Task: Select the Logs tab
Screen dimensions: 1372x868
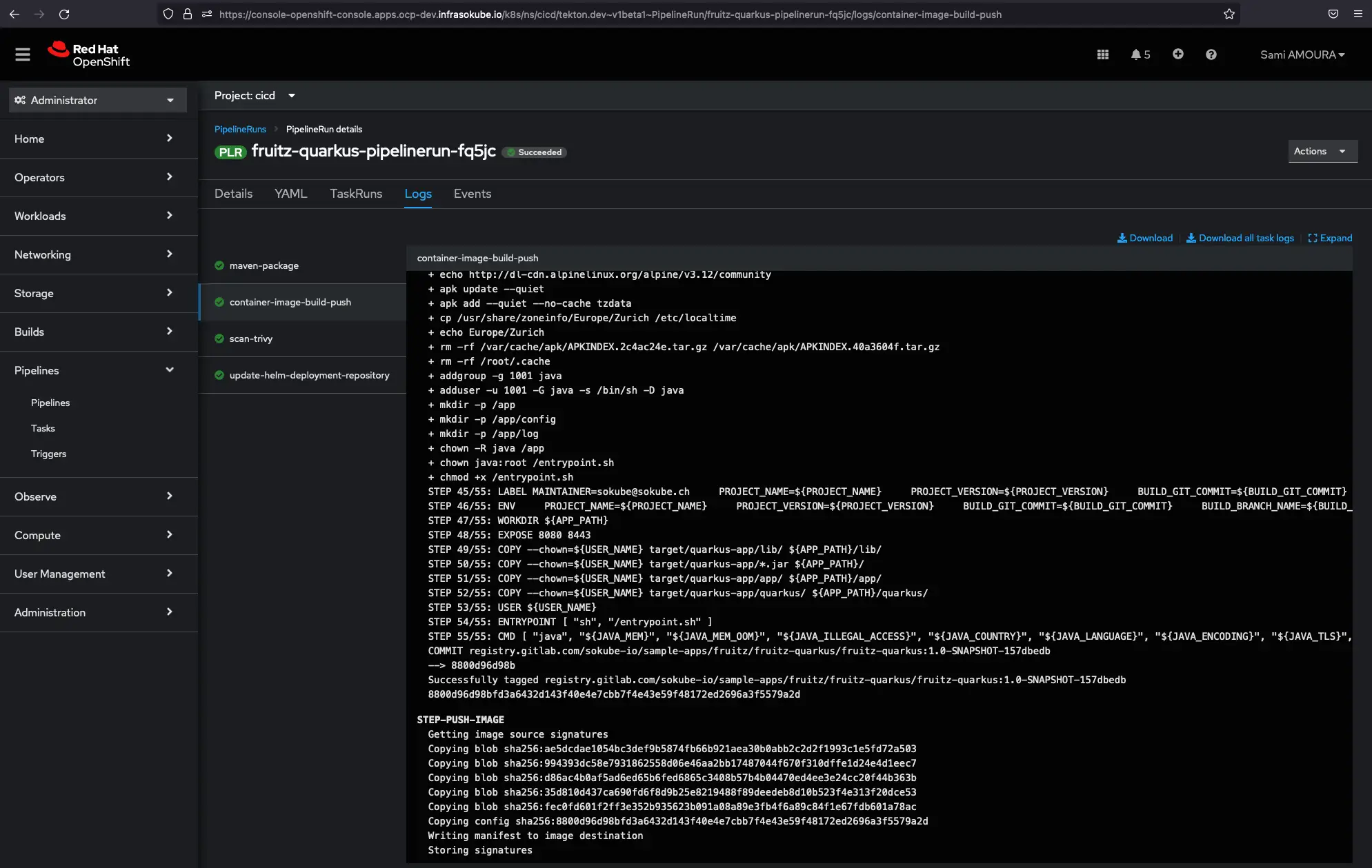Action: coord(418,194)
